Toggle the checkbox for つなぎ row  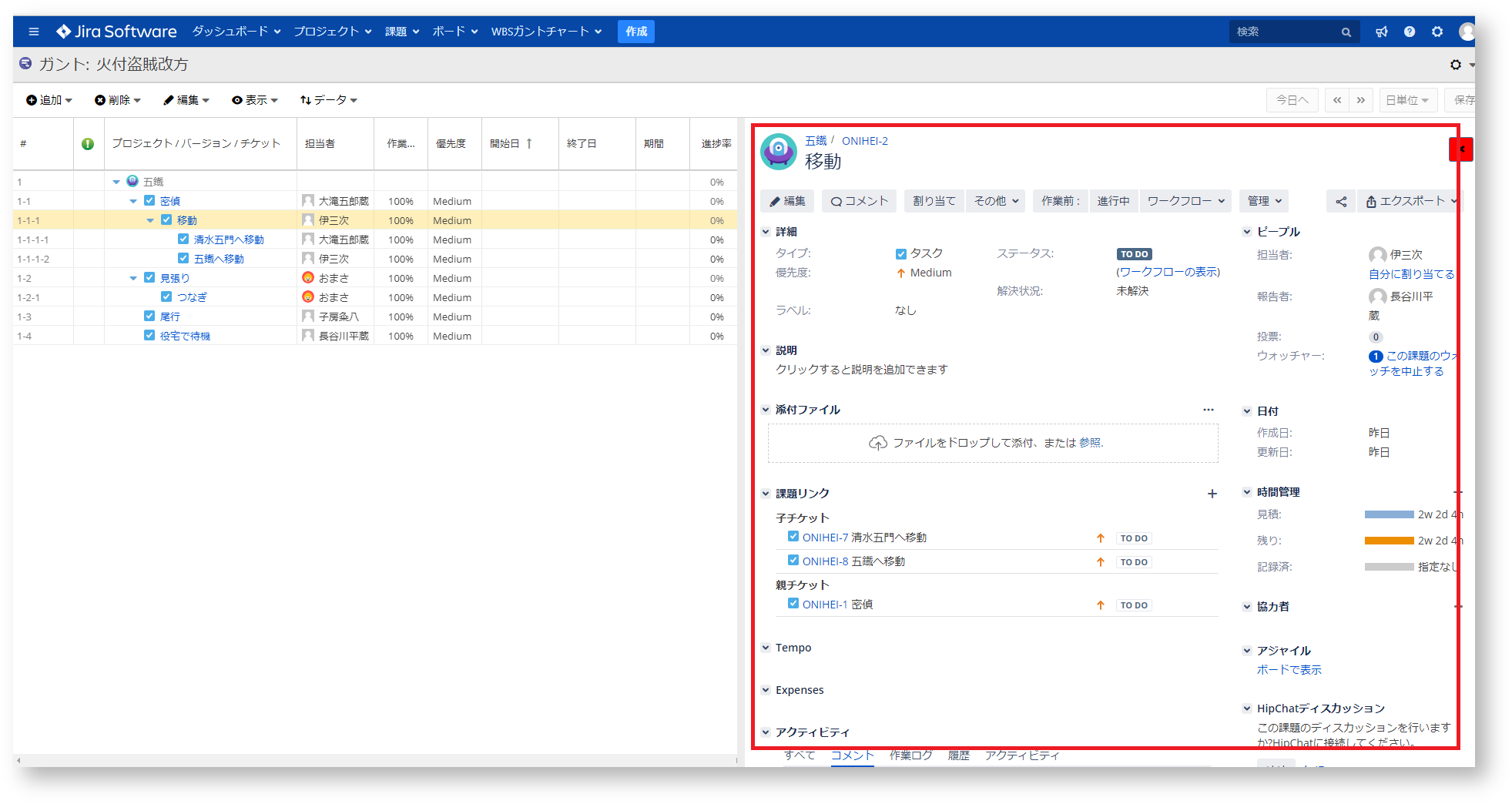(166, 296)
